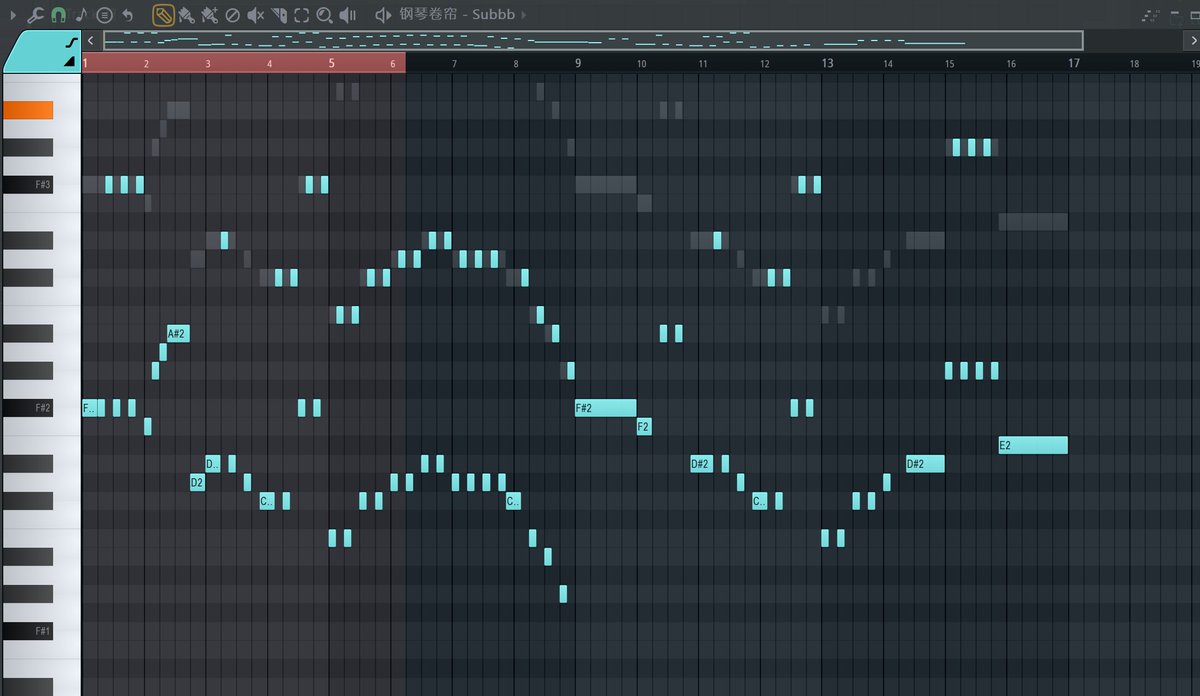Select the A#2 note in bar 2

click(x=178, y=333)
